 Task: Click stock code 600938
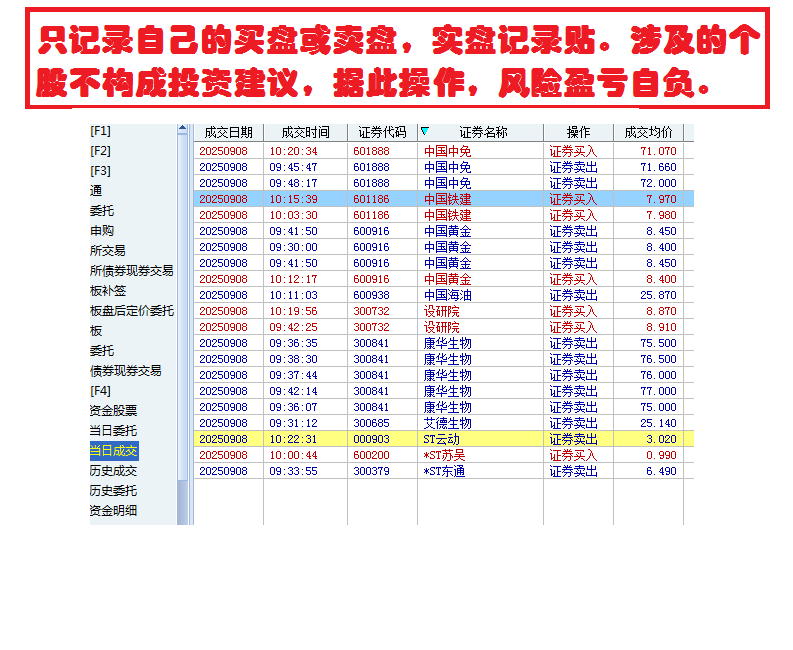click(371, 295)
